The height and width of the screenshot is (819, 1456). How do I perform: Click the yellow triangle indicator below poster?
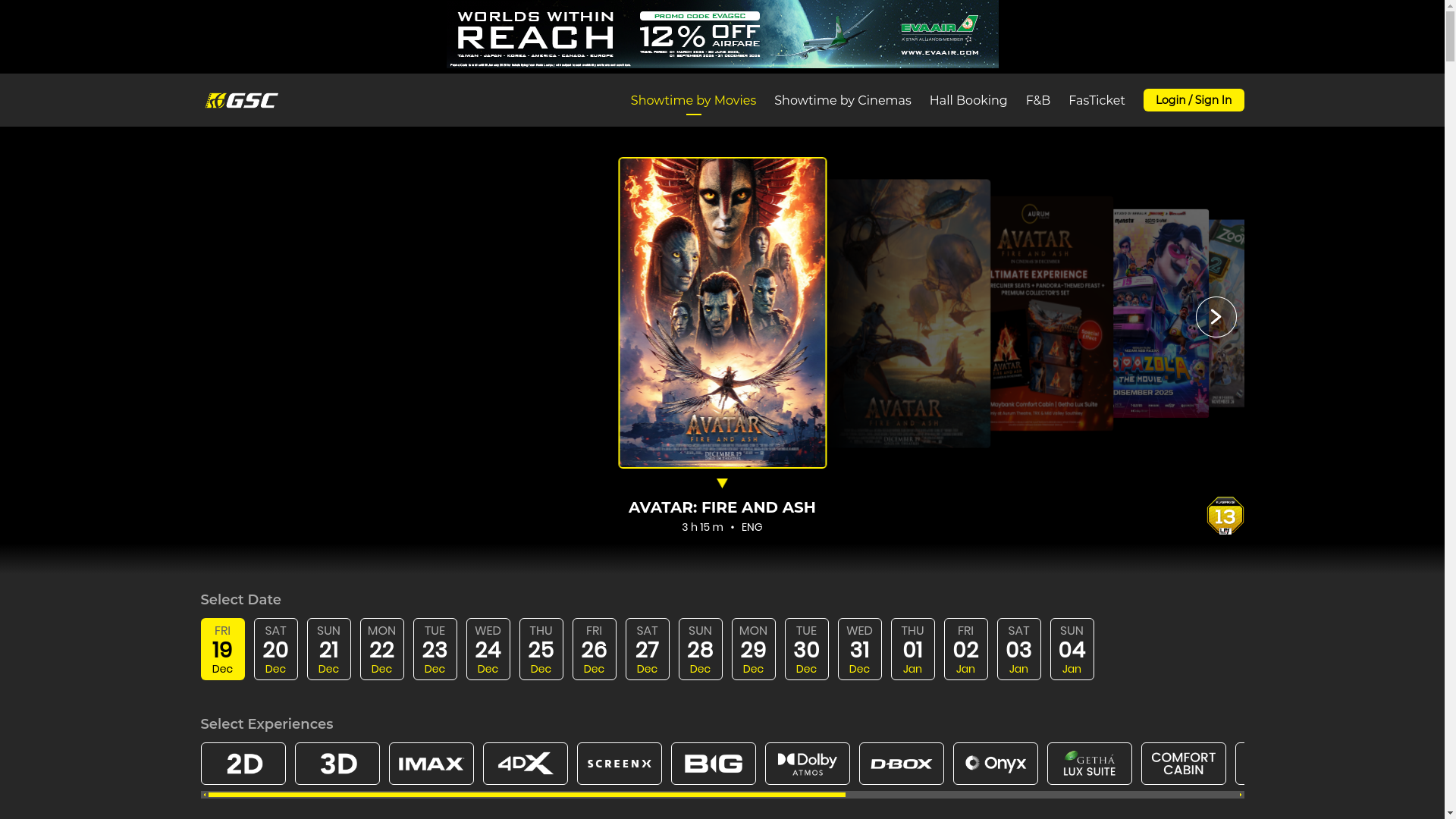[x=722, y=483]
